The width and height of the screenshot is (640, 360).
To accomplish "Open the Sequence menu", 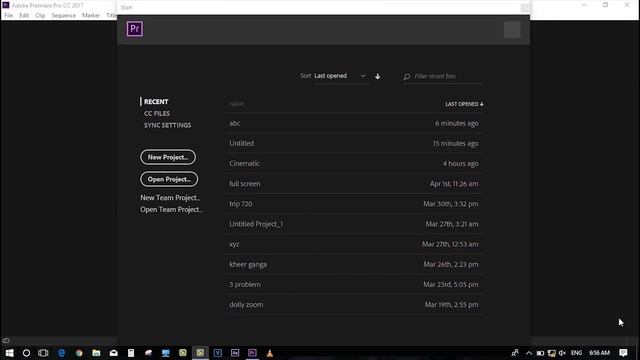I will coord(63,15).
